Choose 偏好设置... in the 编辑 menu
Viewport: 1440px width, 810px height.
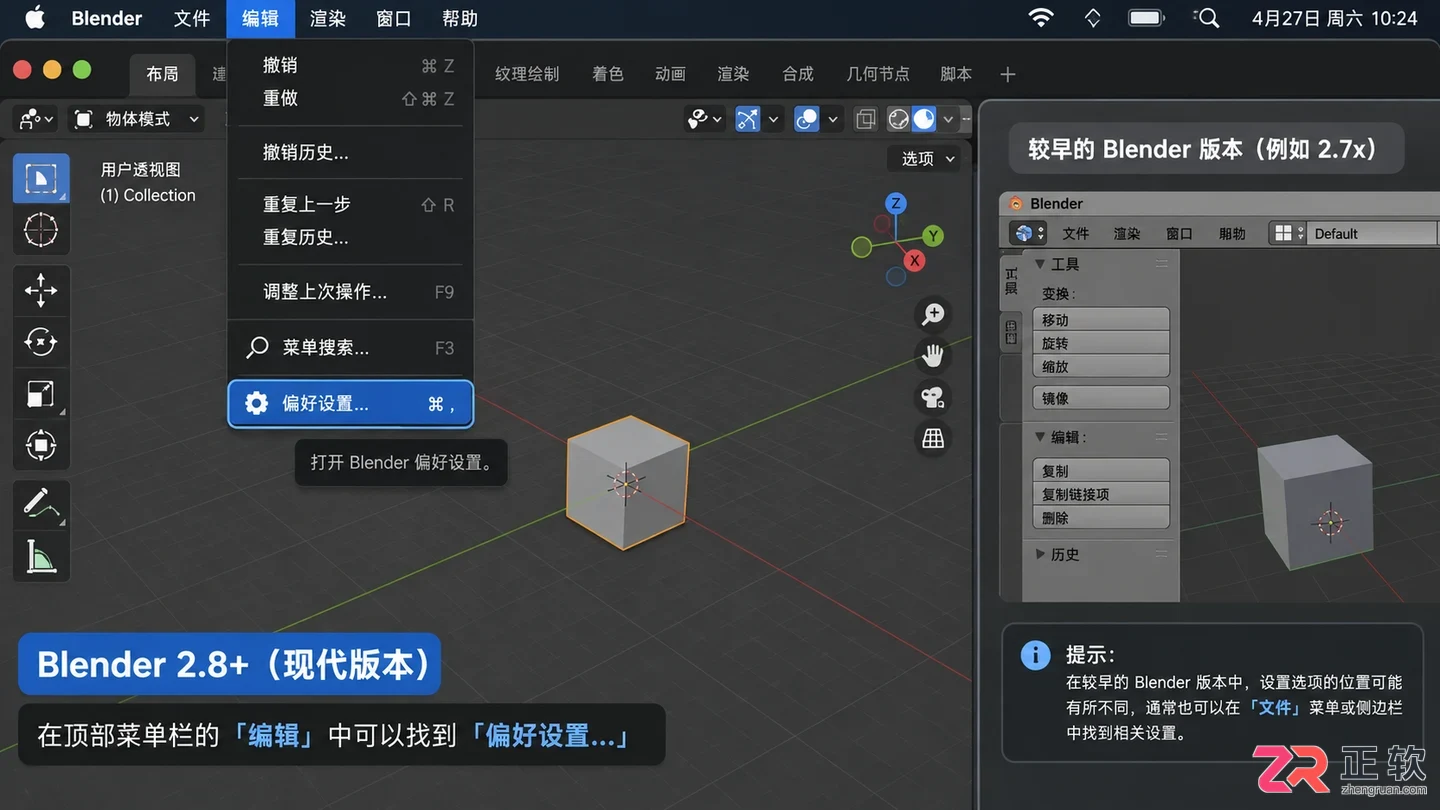pos(350,404)
